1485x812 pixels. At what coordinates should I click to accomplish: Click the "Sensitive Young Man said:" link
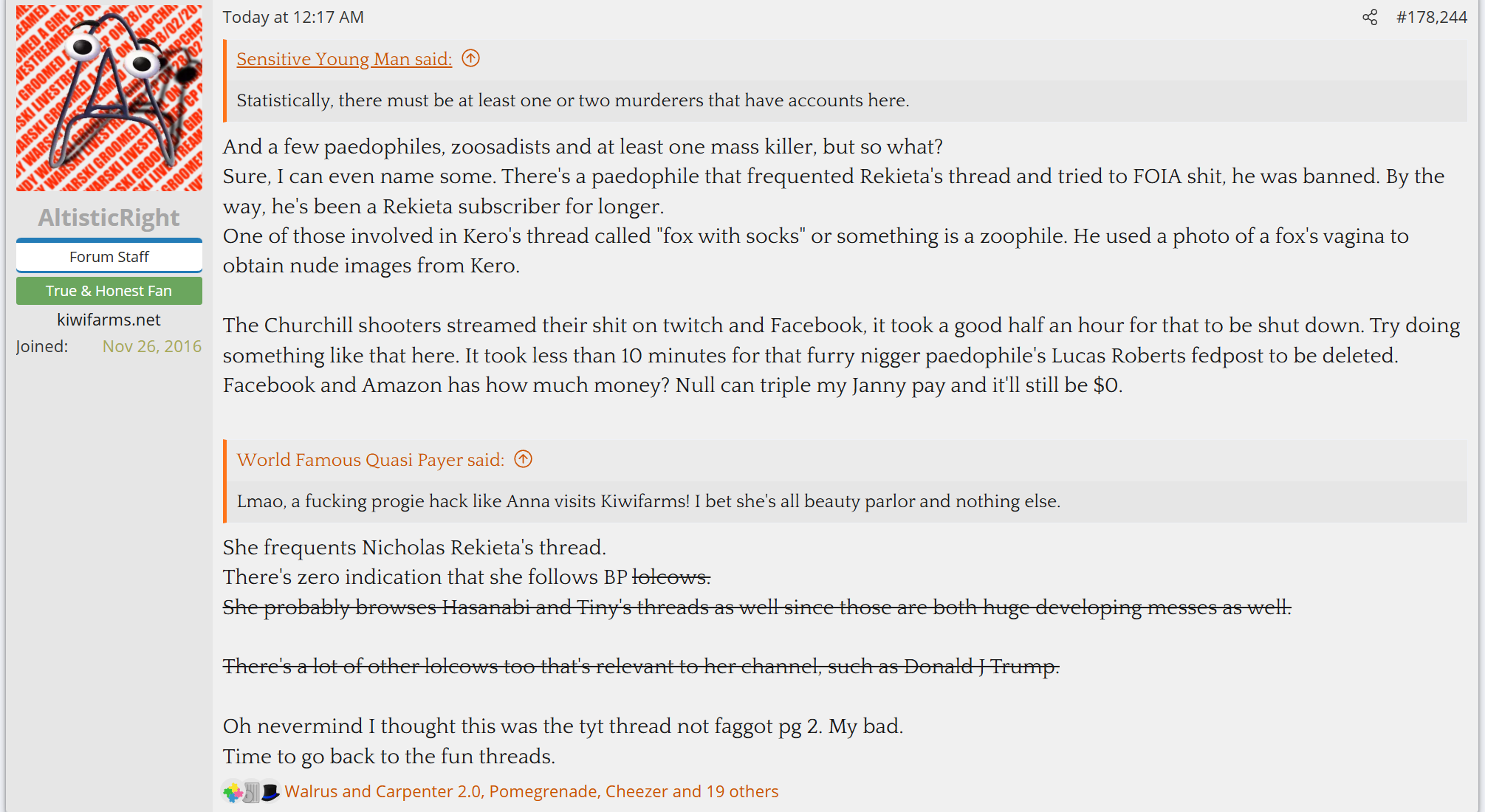(344, 59)
